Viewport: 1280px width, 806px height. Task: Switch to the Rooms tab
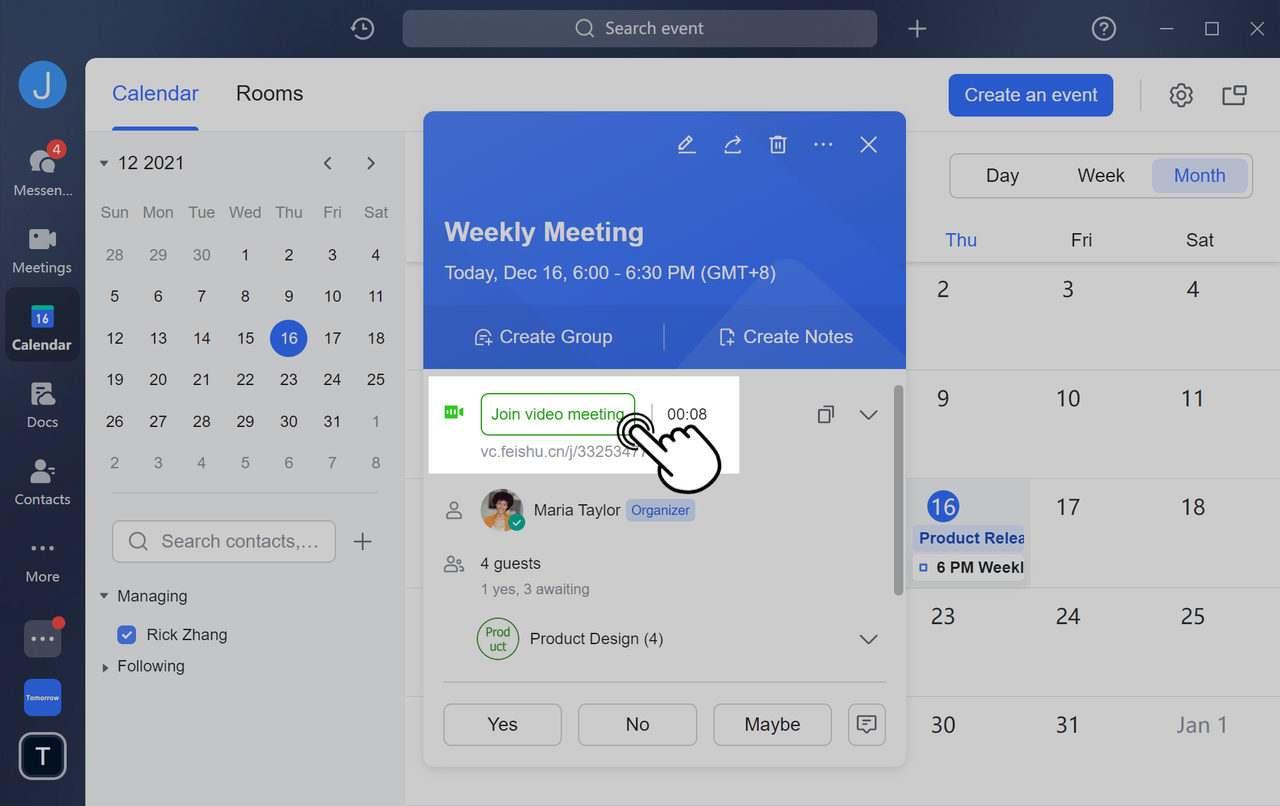tap(269, 94)
